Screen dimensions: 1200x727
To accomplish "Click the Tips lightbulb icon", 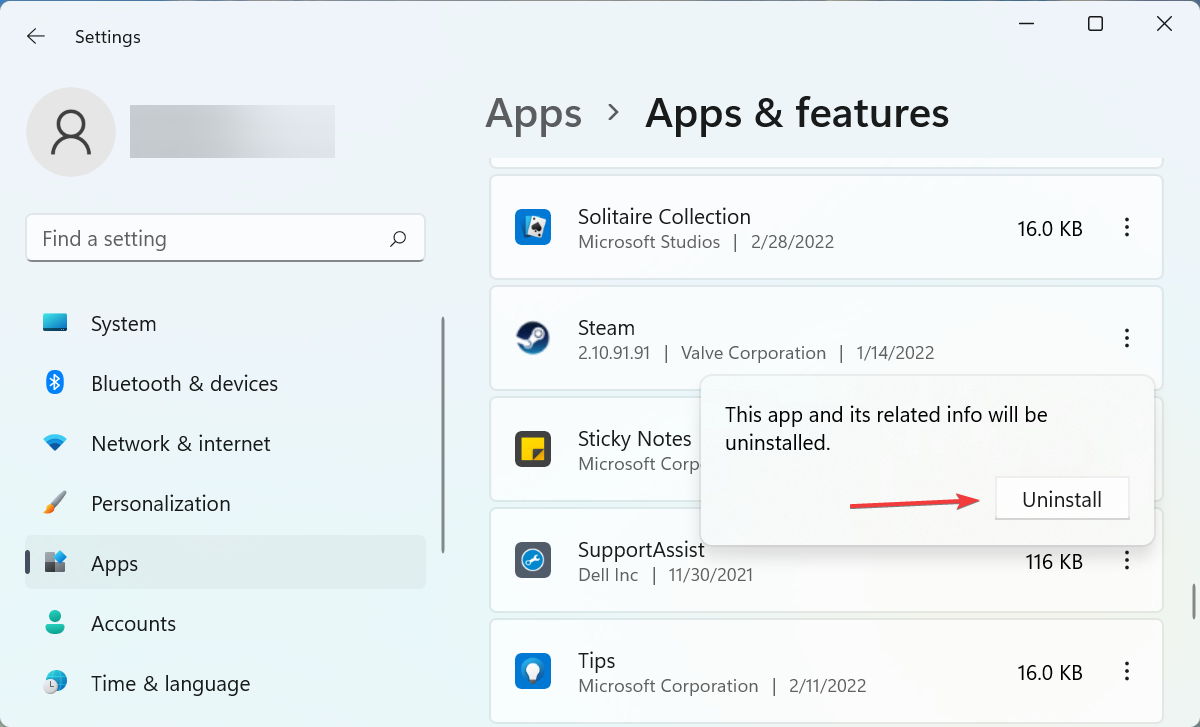I will coord(532,671).
